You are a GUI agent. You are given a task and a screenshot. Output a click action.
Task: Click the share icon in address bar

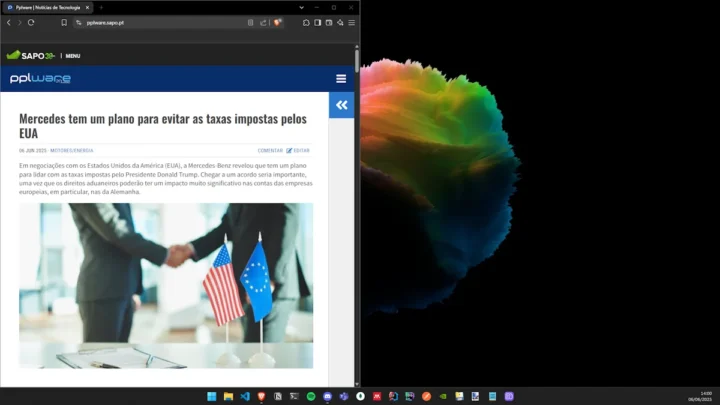(263, 22)
